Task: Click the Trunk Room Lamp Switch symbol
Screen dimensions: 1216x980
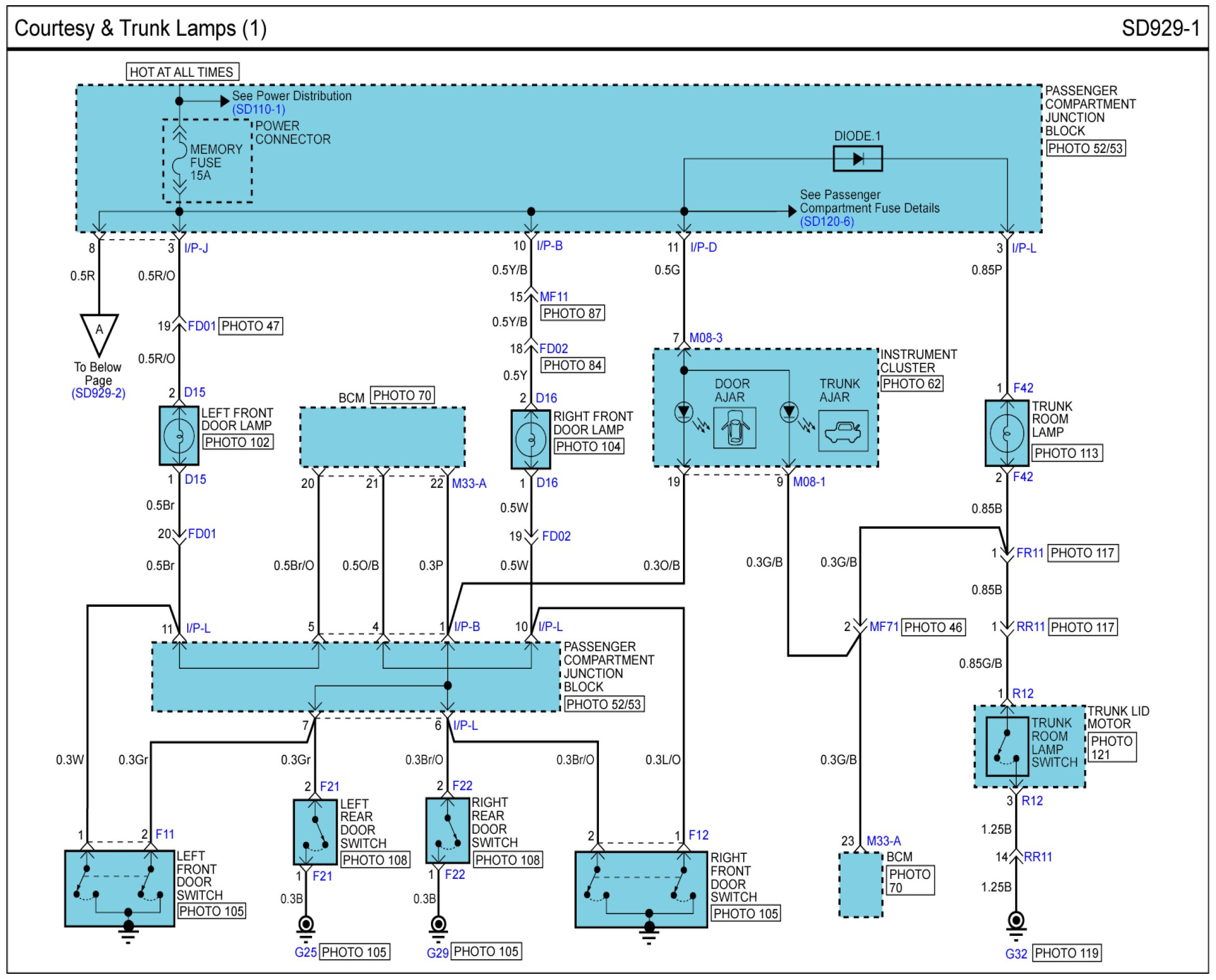Action: point(1007,746)
